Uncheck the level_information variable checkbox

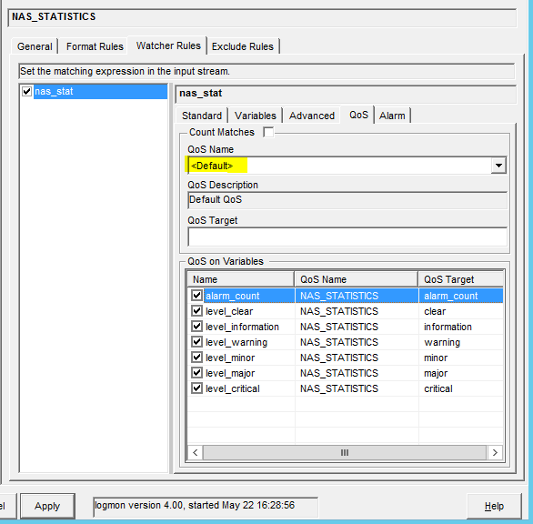[197, 326]
